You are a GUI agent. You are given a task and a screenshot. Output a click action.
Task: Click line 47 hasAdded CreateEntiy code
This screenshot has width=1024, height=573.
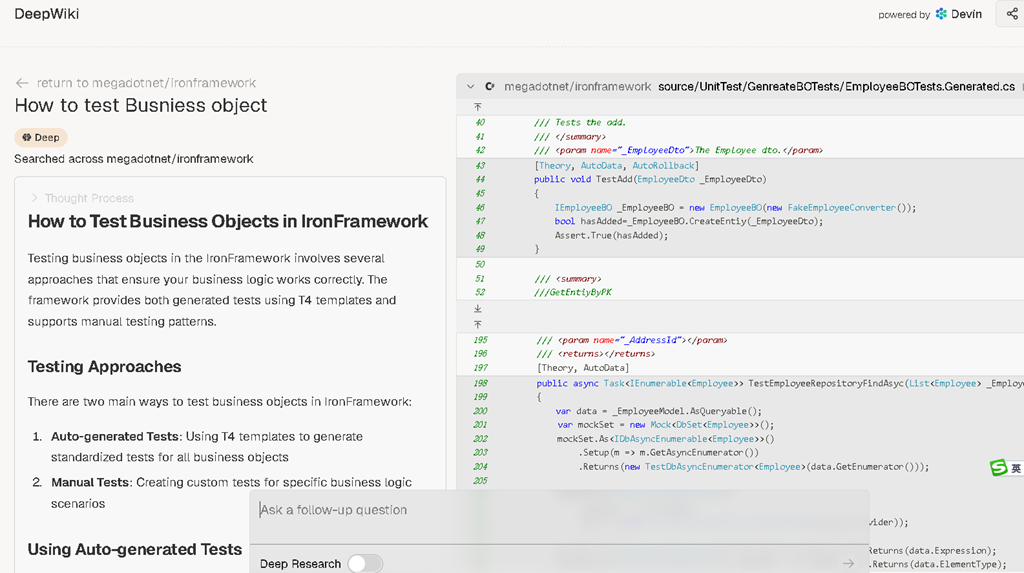(x=689, y=221)
